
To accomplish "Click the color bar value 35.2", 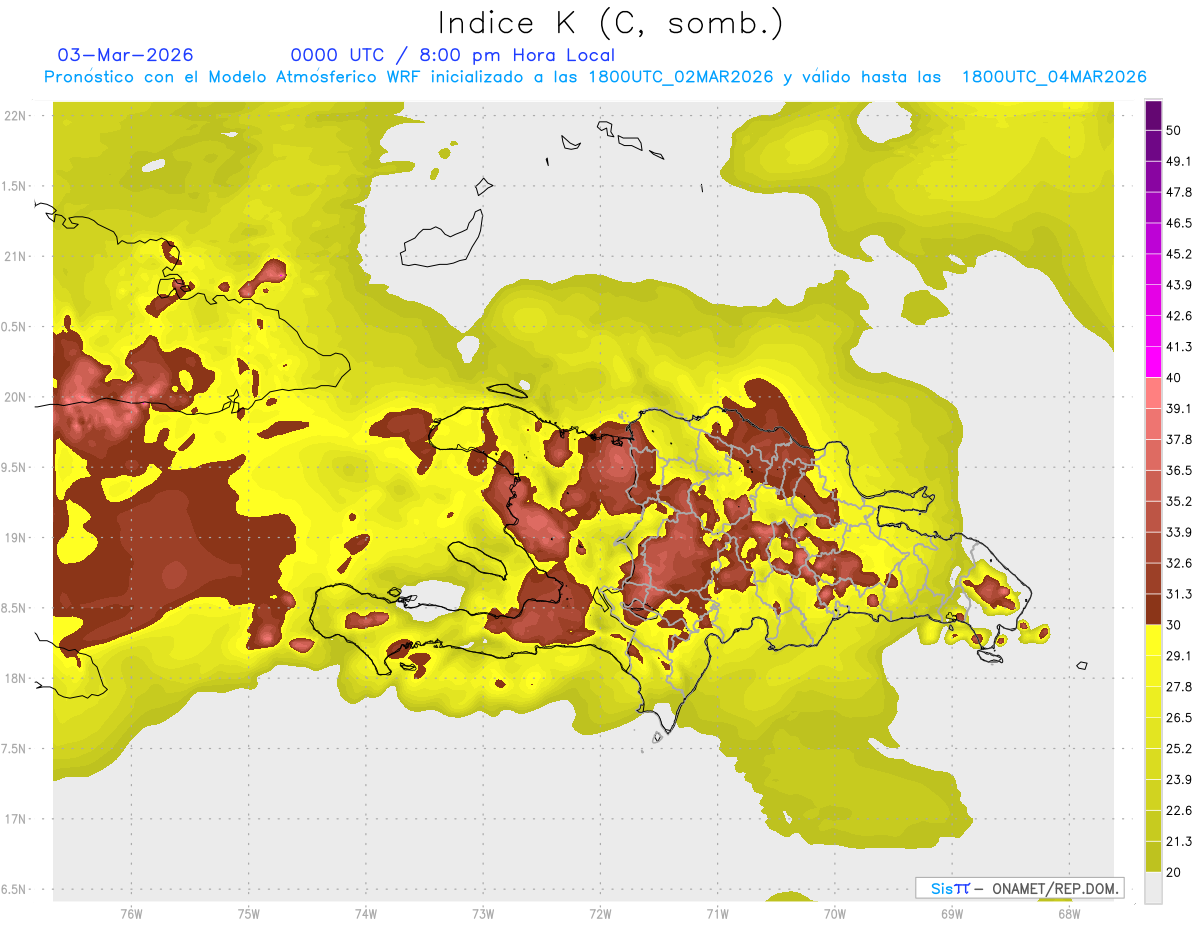I will coord(1179,501).
